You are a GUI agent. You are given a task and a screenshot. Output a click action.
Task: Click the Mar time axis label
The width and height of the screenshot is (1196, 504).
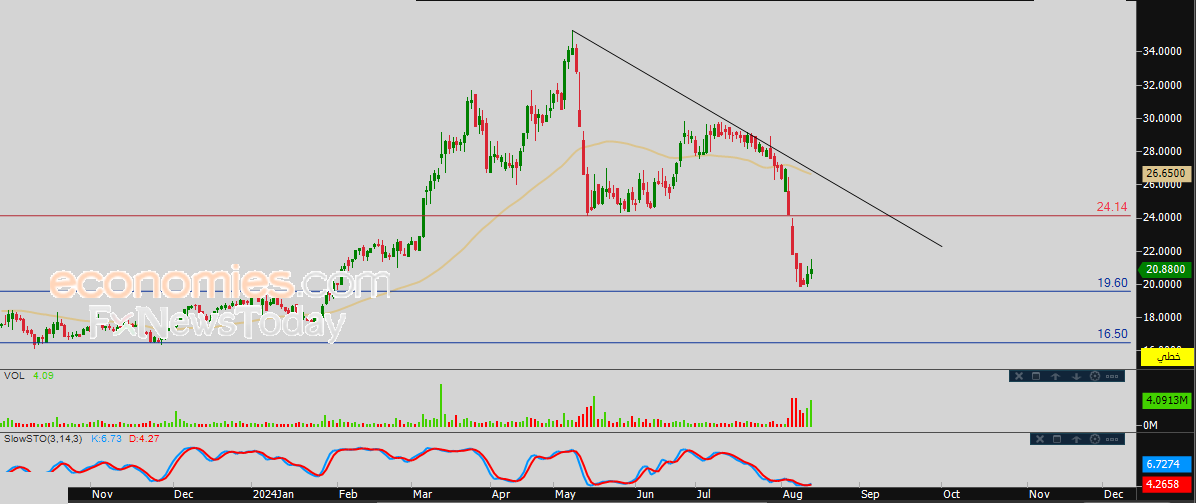point(421,494)
